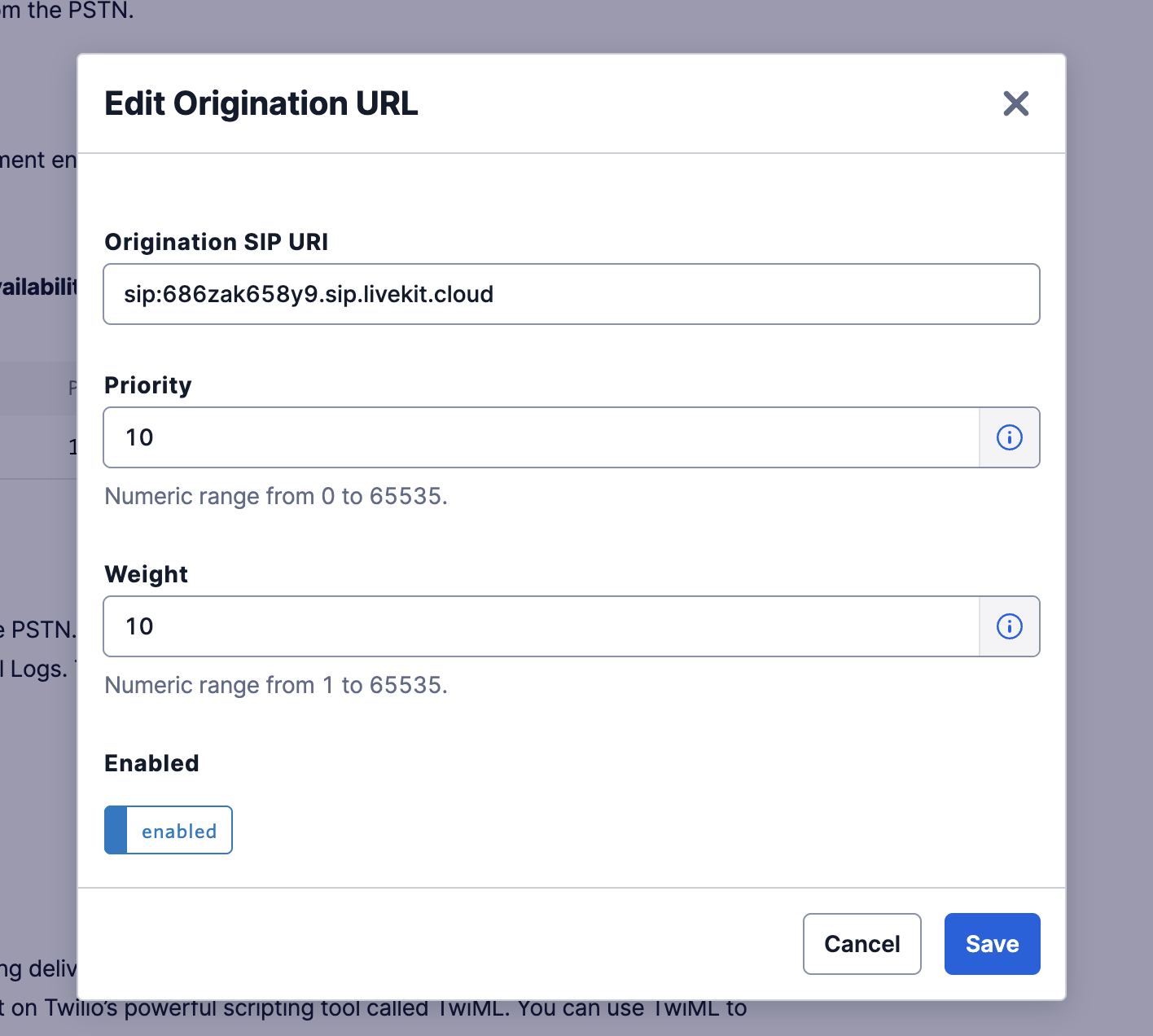
Task: Save the origination URL changes
Action: [992, 943]
